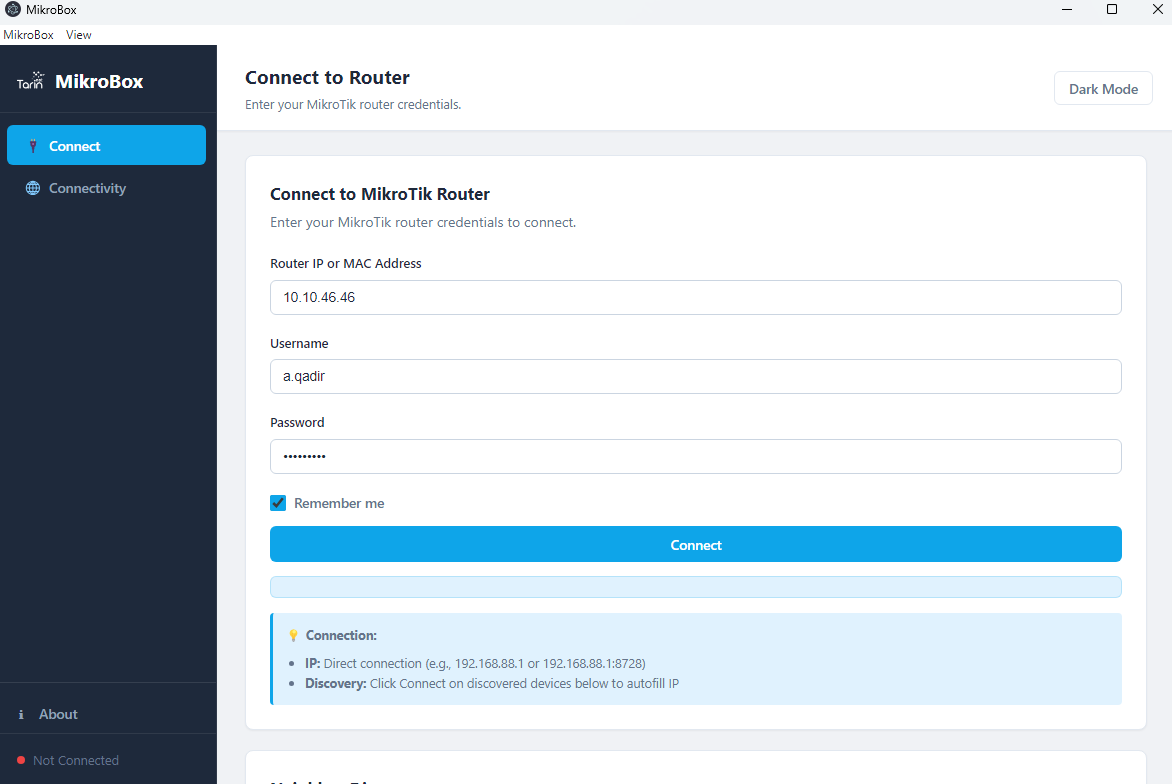Minimize the MikroBox window
The height and width of the screenshot is (784, 1172).
[x=1067, y=10]
